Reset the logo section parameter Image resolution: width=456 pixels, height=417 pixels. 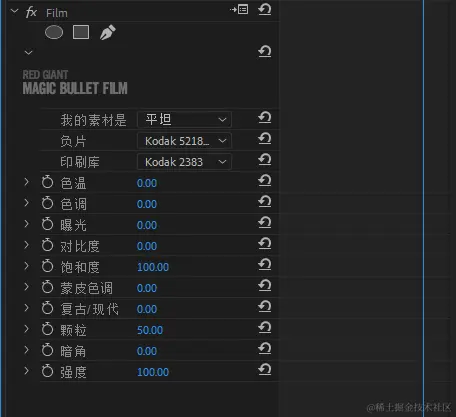point(265,52)
